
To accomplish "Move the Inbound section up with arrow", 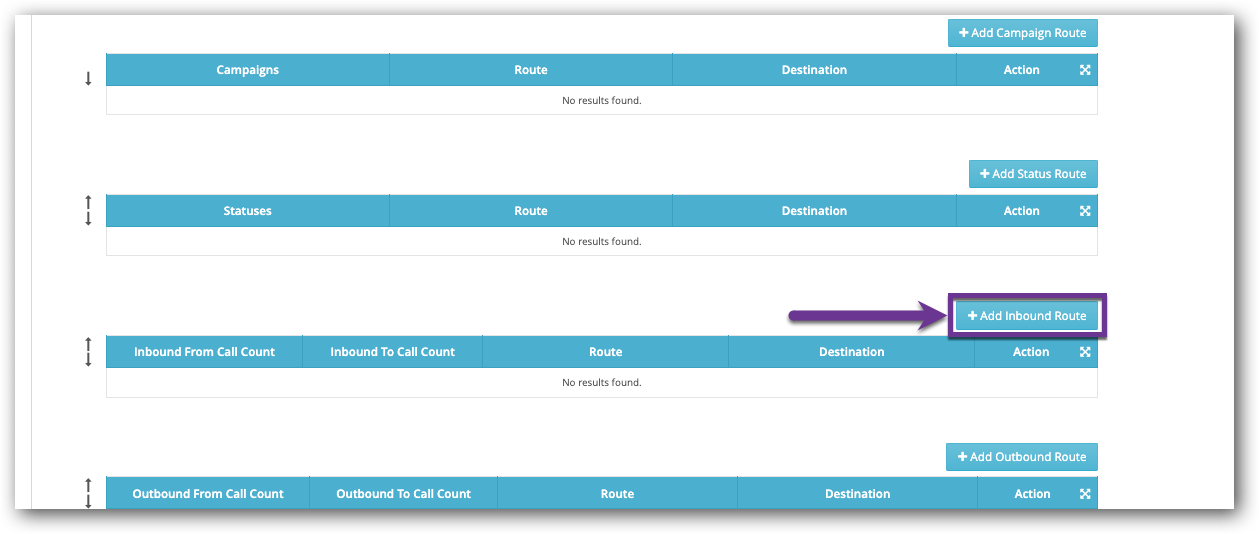I will pos(88,344).
